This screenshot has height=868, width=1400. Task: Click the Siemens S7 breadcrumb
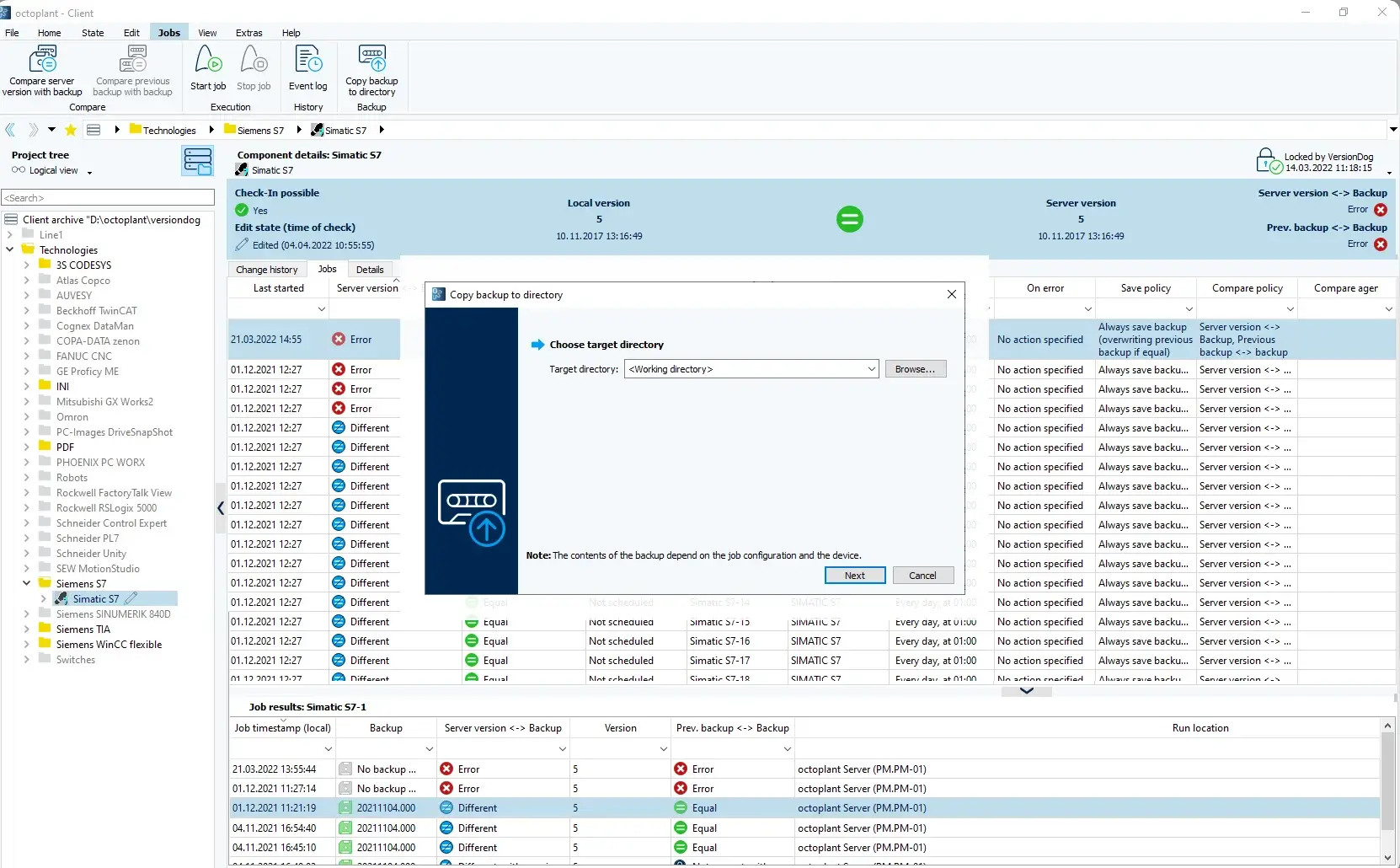pyautogui.click(x=254, y=130)
